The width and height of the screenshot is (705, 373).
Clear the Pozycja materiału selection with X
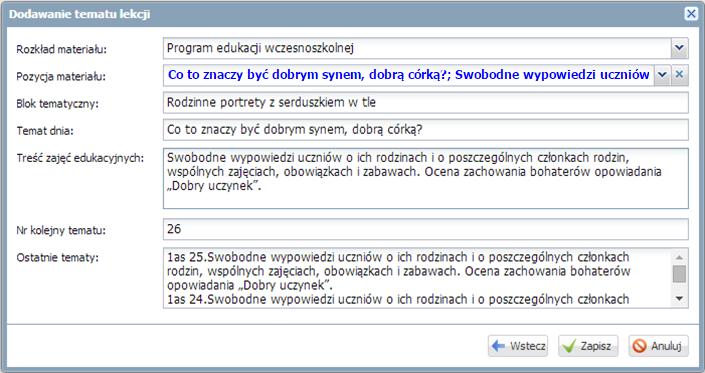point(679,75)
